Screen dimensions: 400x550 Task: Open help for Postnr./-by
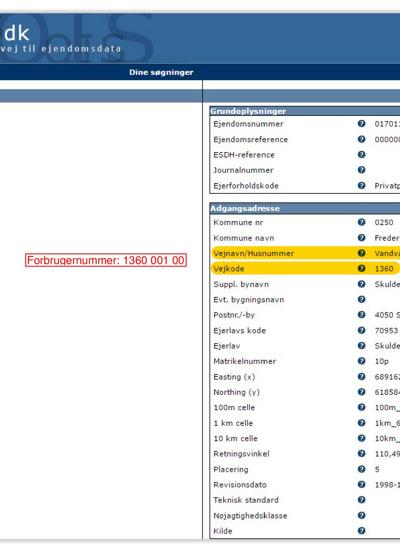pyautogui.click(x=361, y=315)
